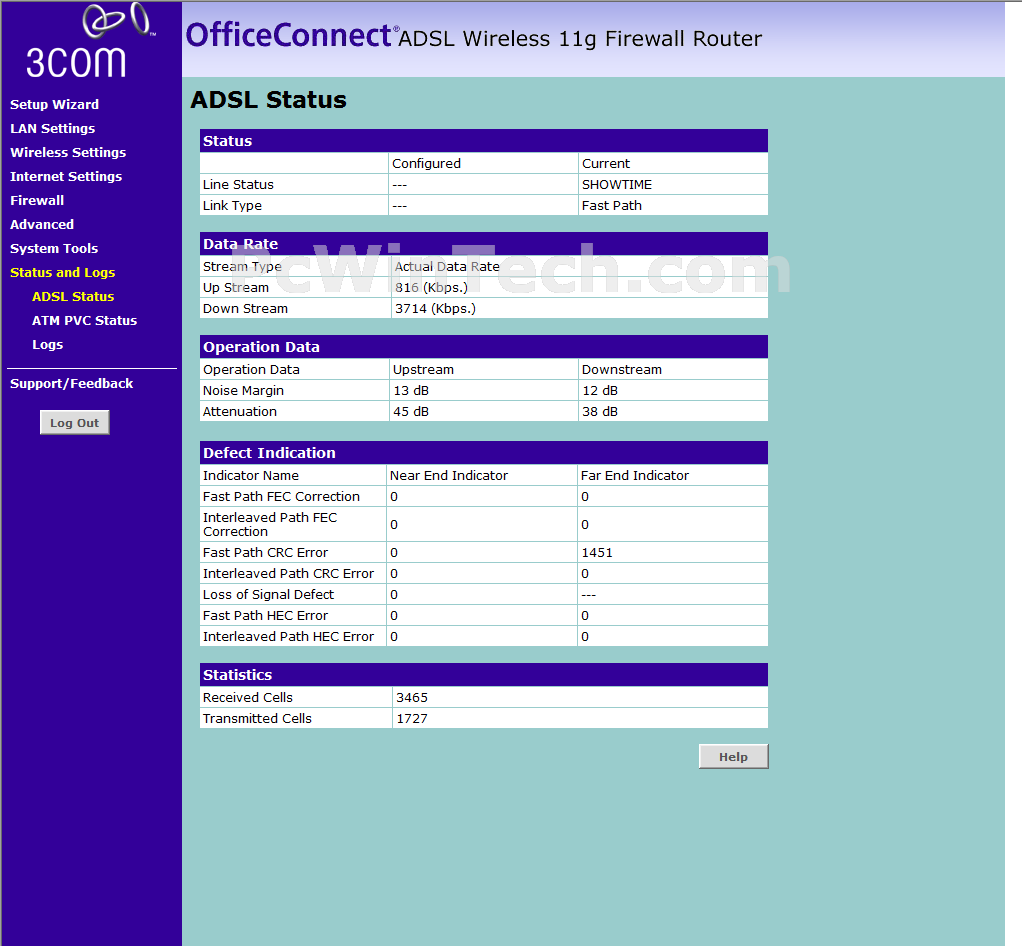1022x946 pixels.
Task: Open the Firewall menu
Action: pyautogui.click(x=36, y=201)
